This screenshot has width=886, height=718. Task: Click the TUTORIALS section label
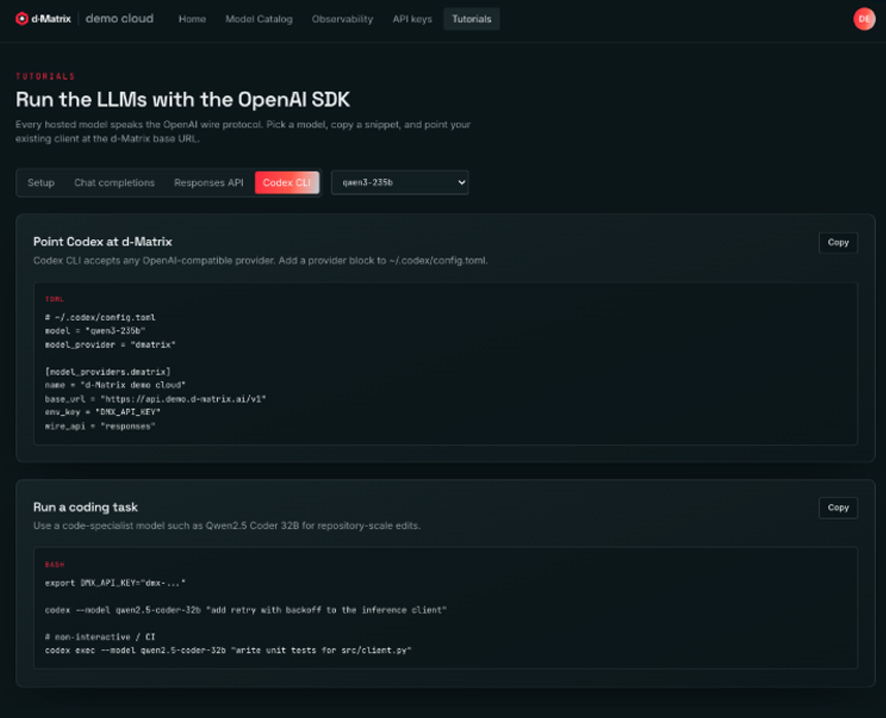point(45,76)
